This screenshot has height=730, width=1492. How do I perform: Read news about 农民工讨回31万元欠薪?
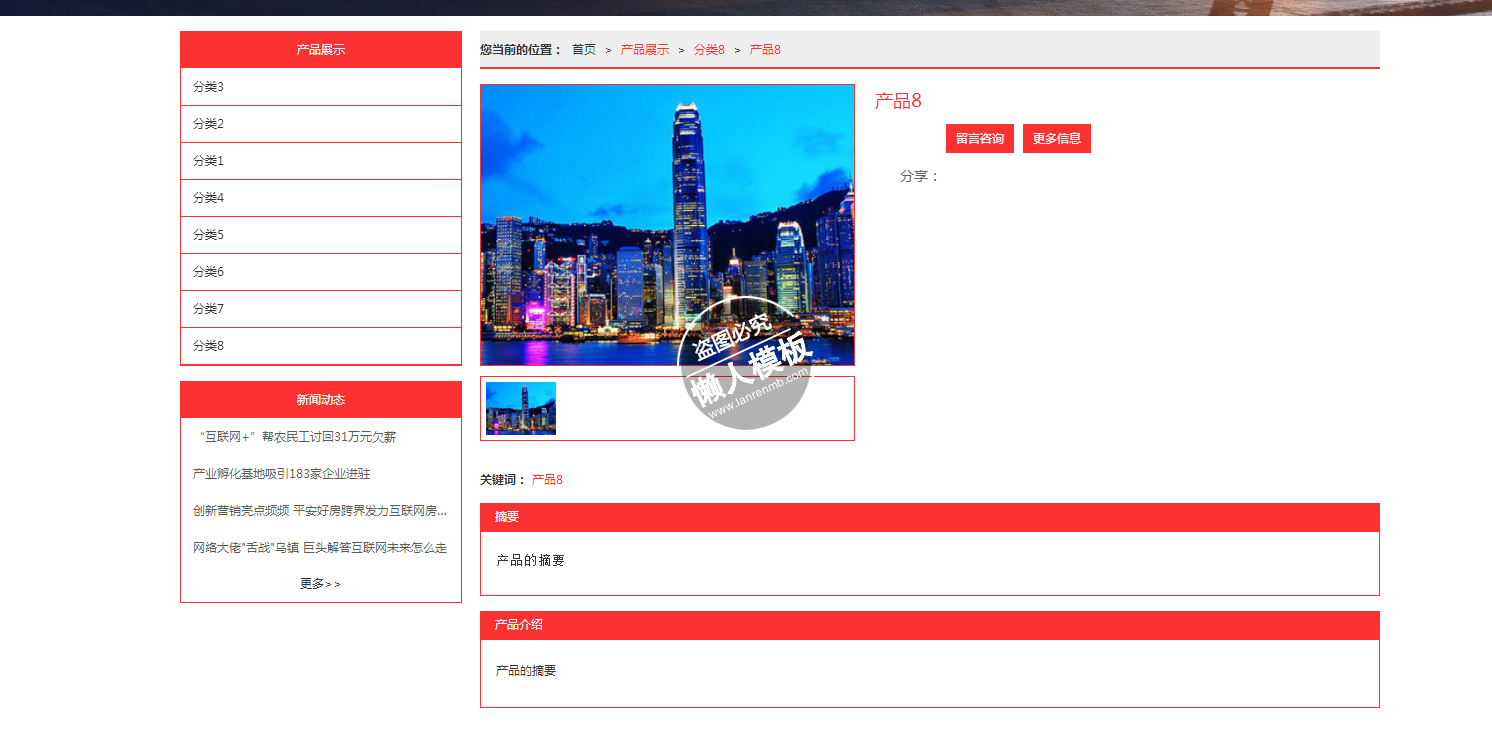point(298,437)
